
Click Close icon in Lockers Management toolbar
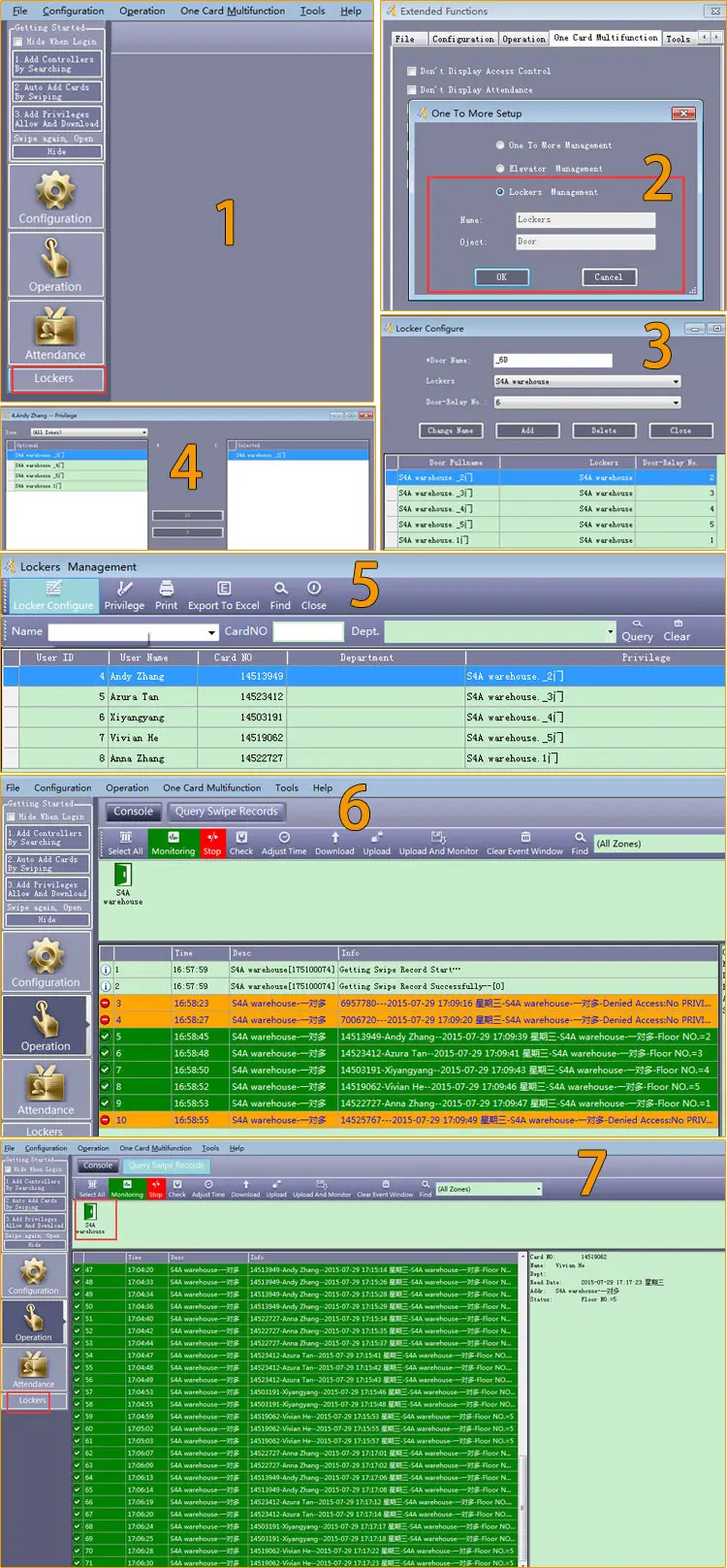pos(314,589)
